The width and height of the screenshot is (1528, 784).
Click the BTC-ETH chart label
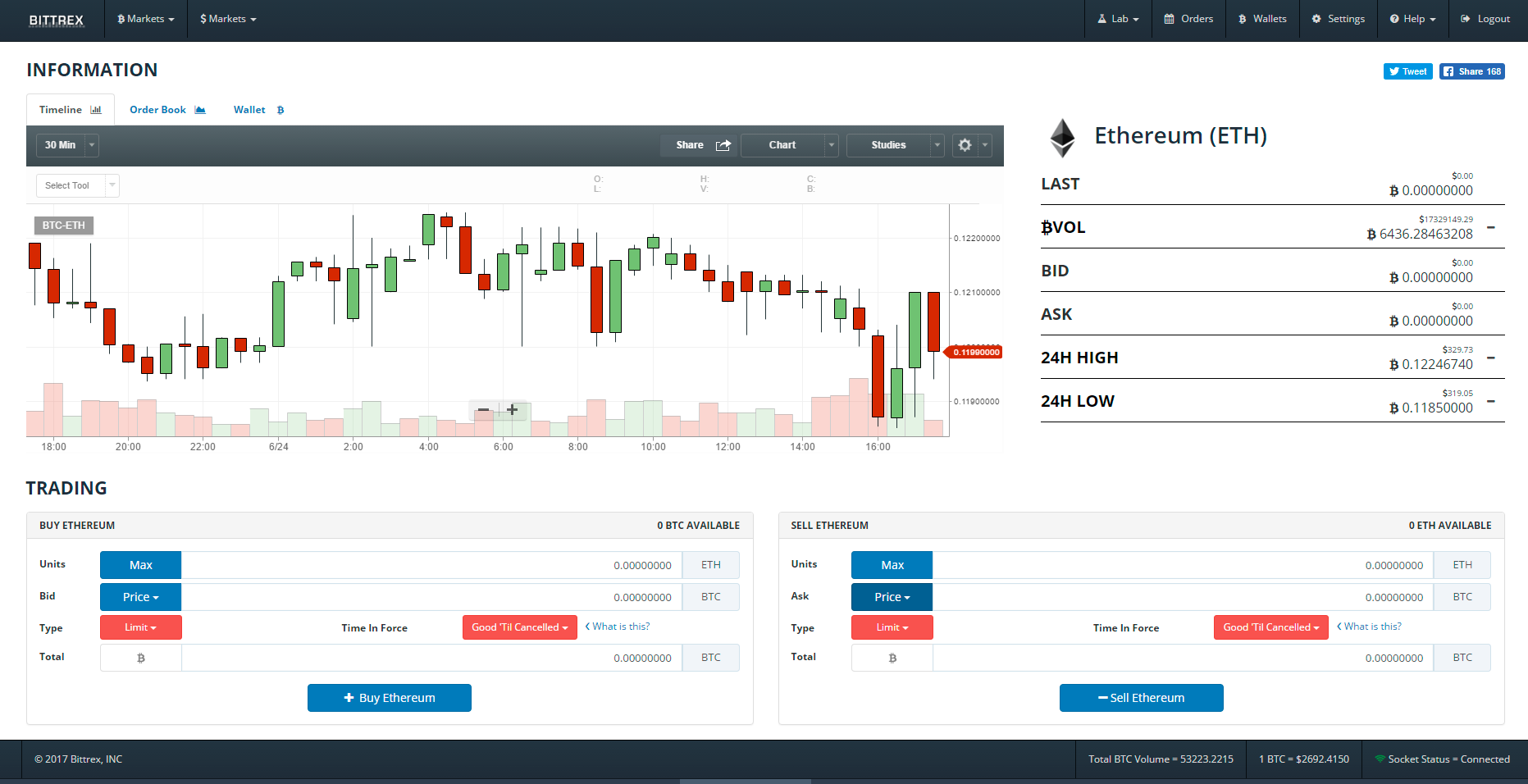(63, 226)
